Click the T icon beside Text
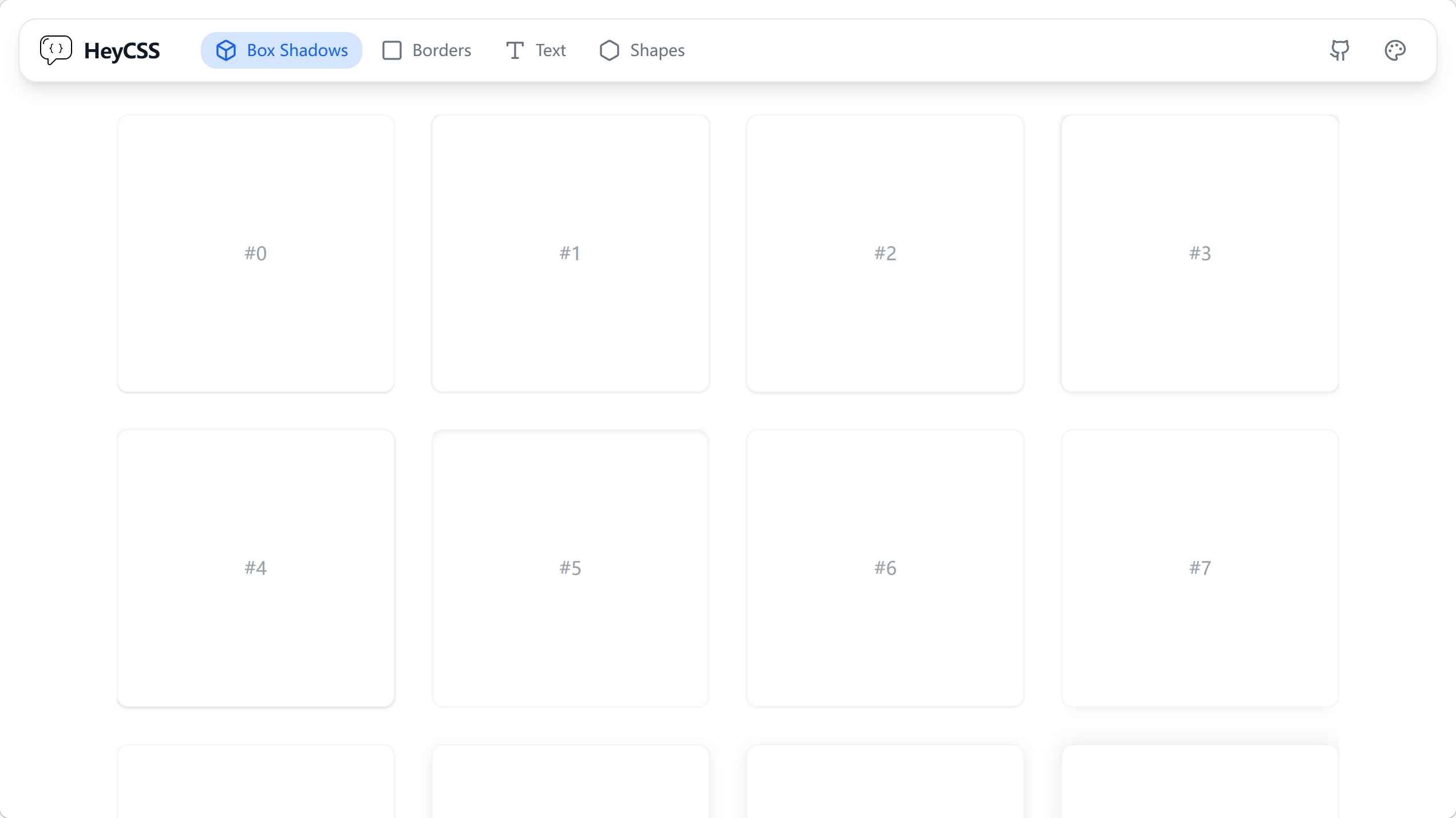1456x818 pixels. pyautogui.click(x=515, y=50)
